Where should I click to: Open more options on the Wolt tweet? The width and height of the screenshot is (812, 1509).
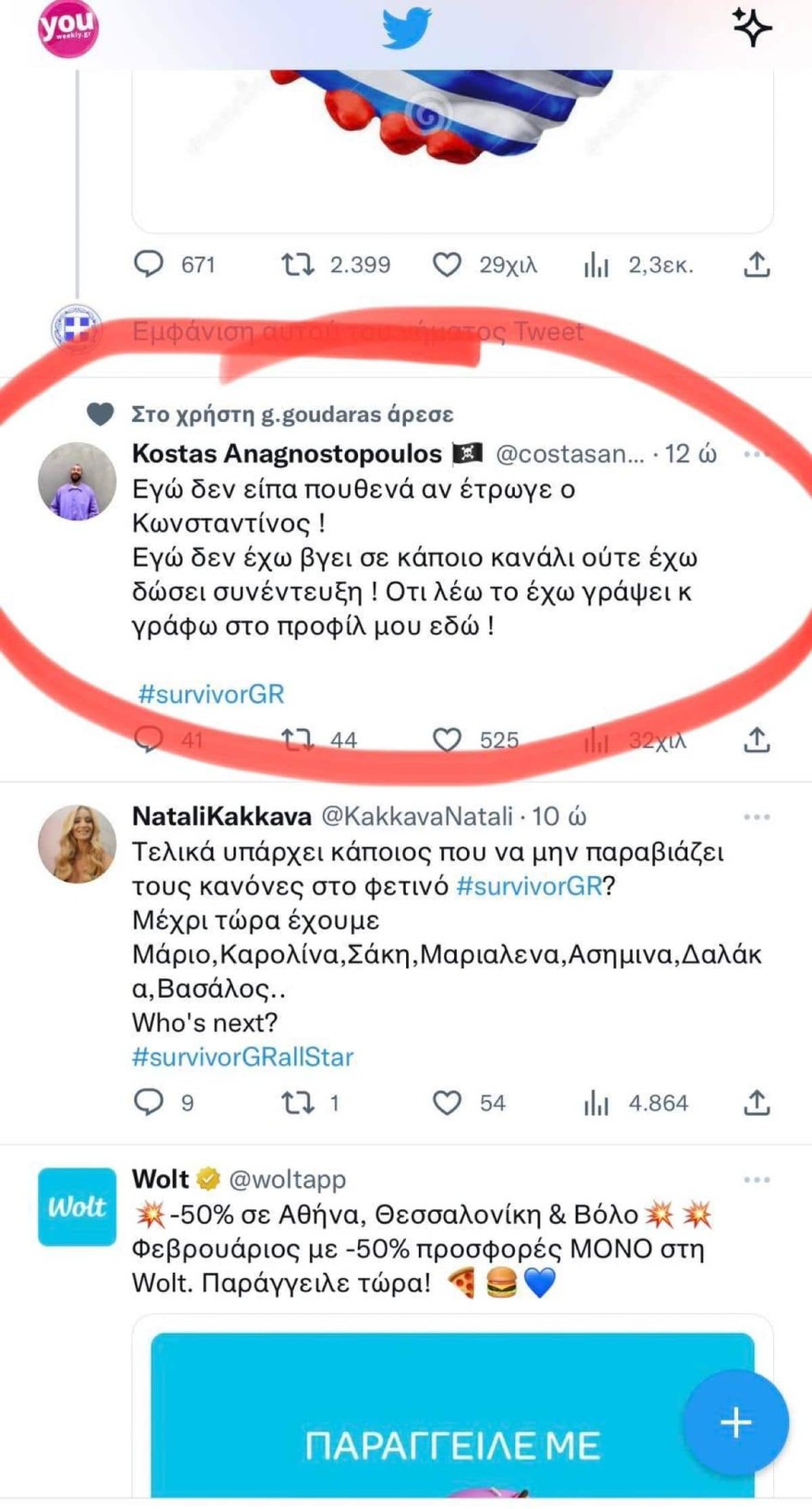[757, 1178]
